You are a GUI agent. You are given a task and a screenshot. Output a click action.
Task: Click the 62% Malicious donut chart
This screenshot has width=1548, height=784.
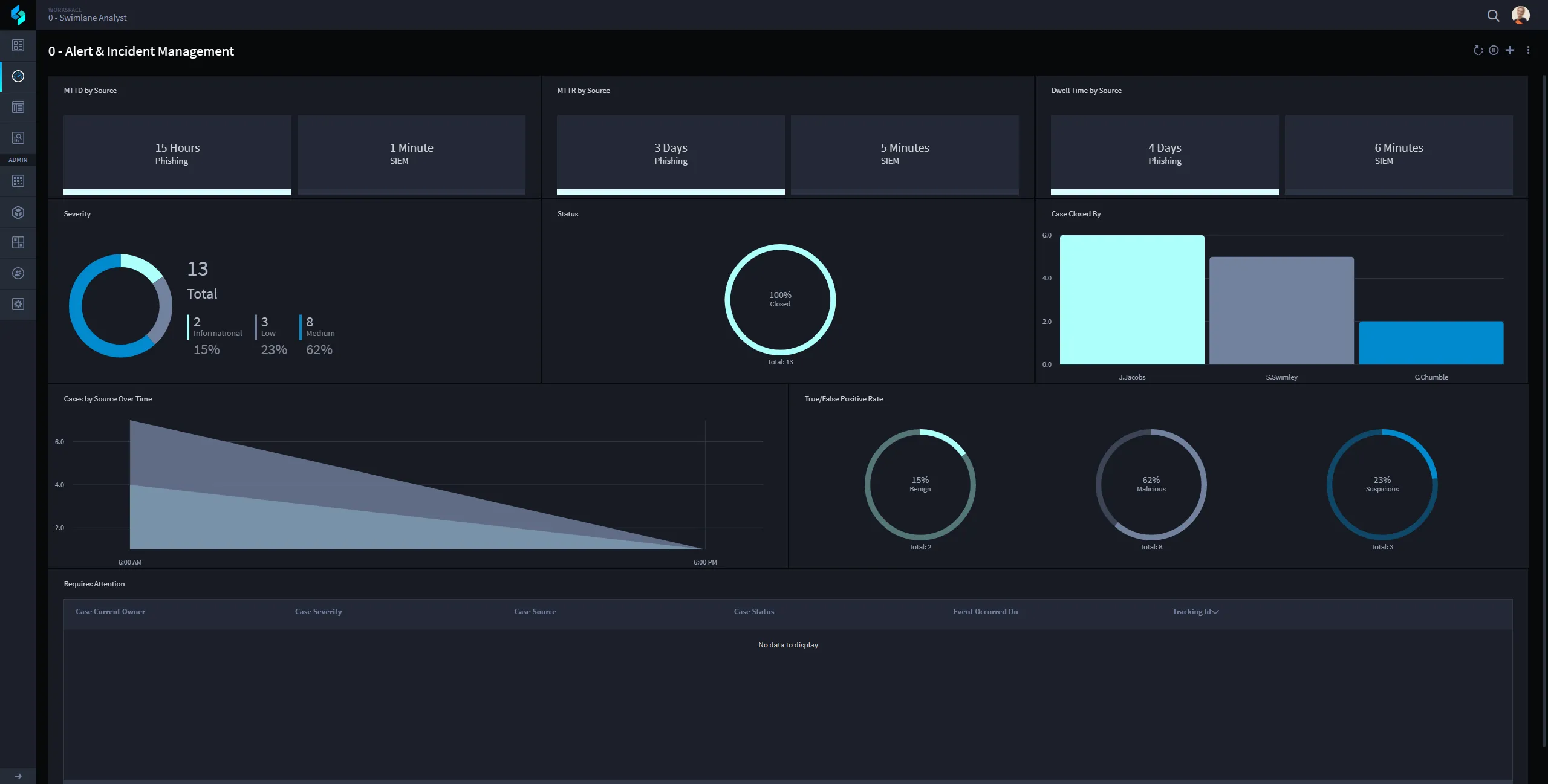[1151, 484]
